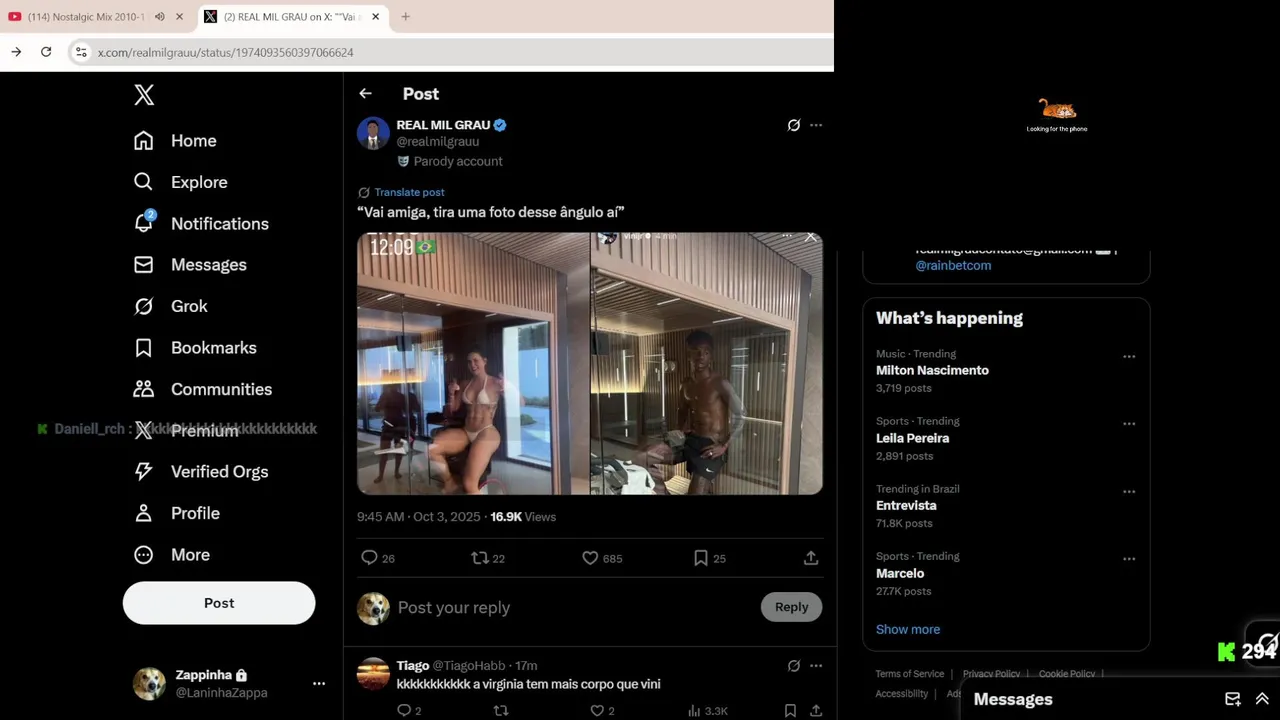Click the Translate post link
This screenshot has width=1280, height=720.
[x=409, y=192]
